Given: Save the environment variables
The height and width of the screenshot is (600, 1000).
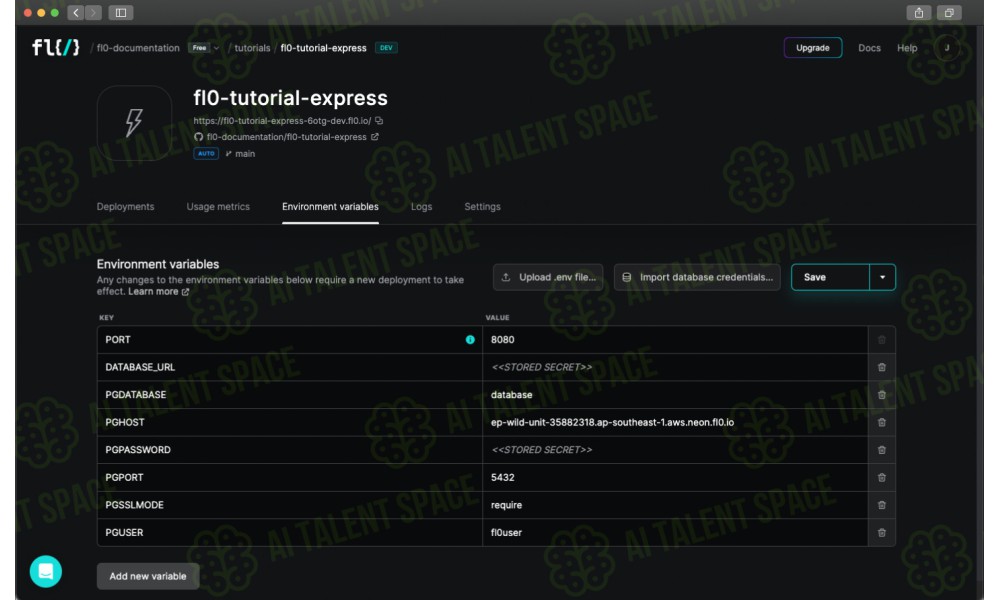Looking at the screenshot, I should pyautogui.click(x=830, y=277).
